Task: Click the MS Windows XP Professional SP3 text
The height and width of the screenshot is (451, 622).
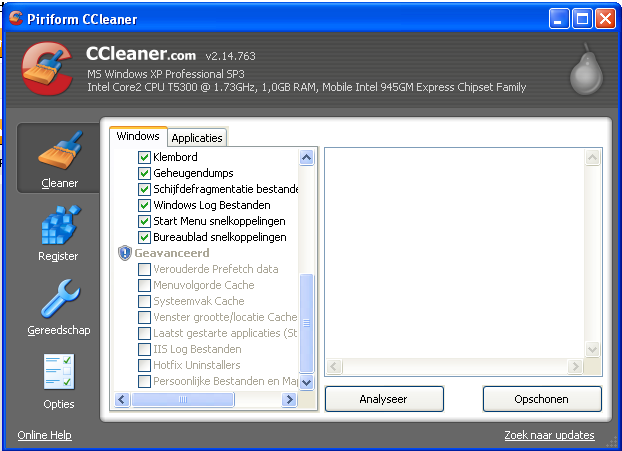Action: [166, 74]
